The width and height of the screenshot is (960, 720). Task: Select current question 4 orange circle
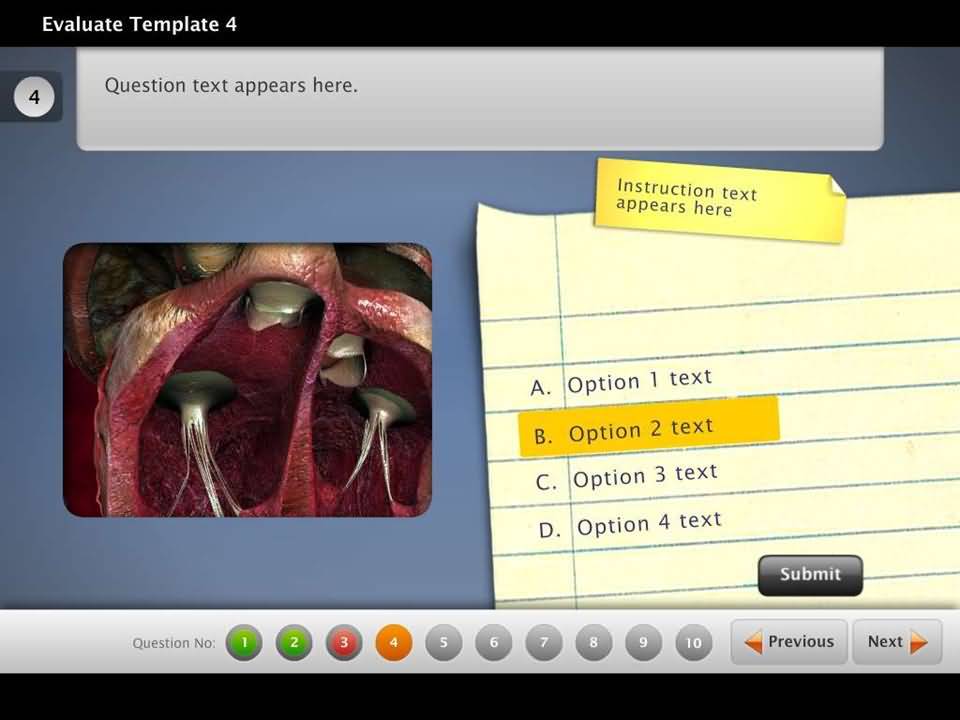click(394, 643)
